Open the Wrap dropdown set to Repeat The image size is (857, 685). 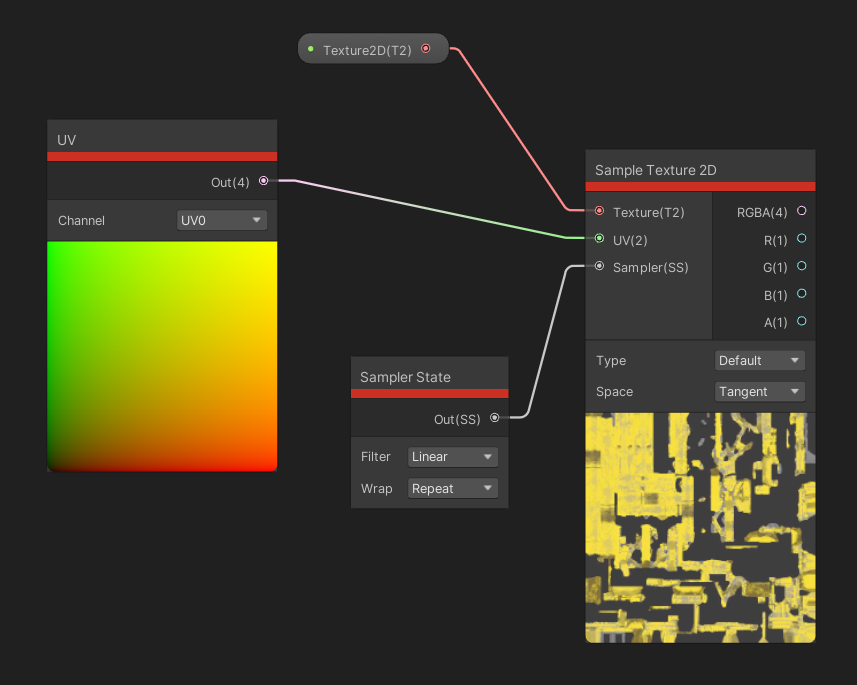[x=452, y=489]
